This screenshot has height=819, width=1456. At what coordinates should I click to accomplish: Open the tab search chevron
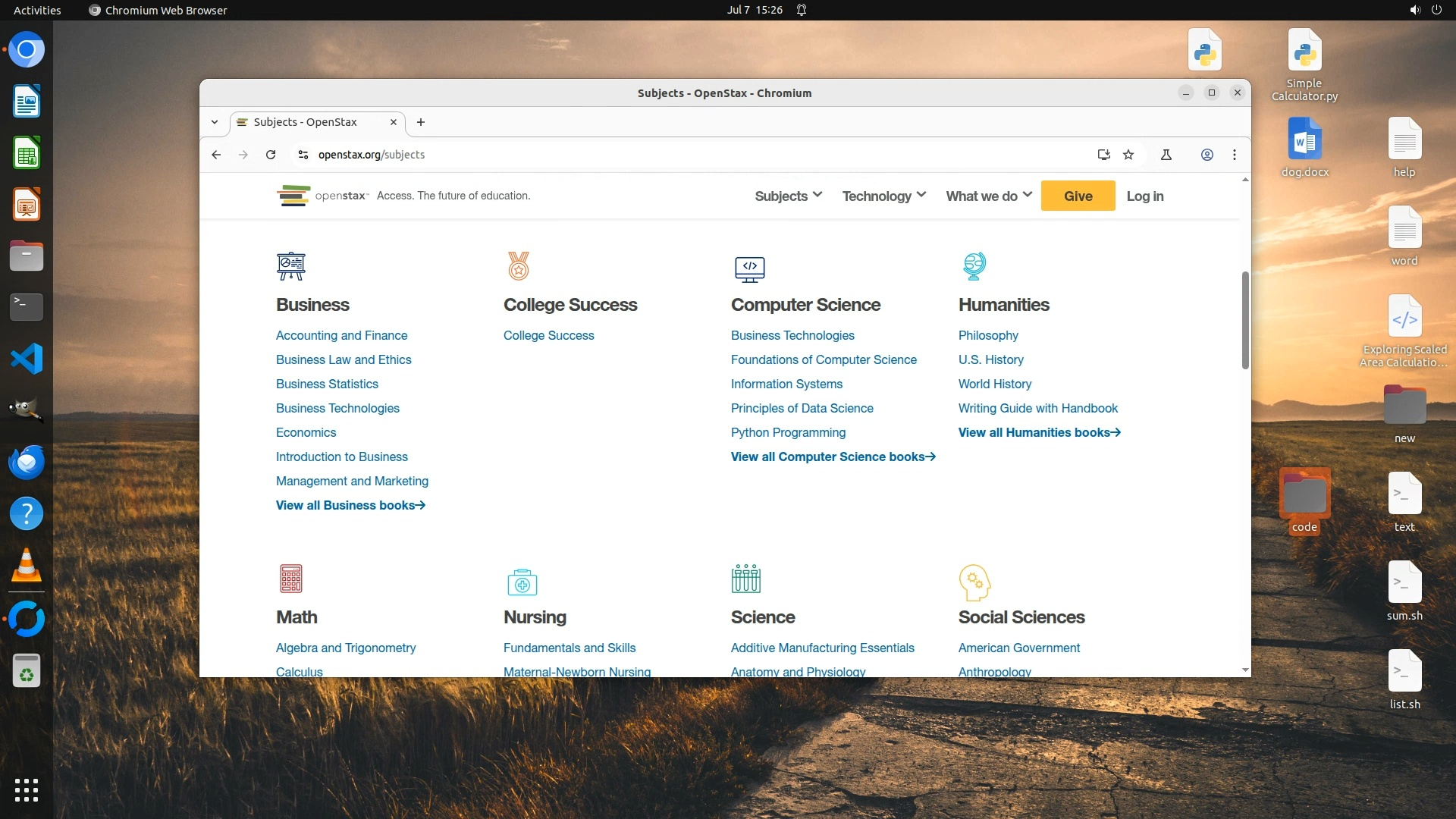pyautogui.click(x=215, y=122)
